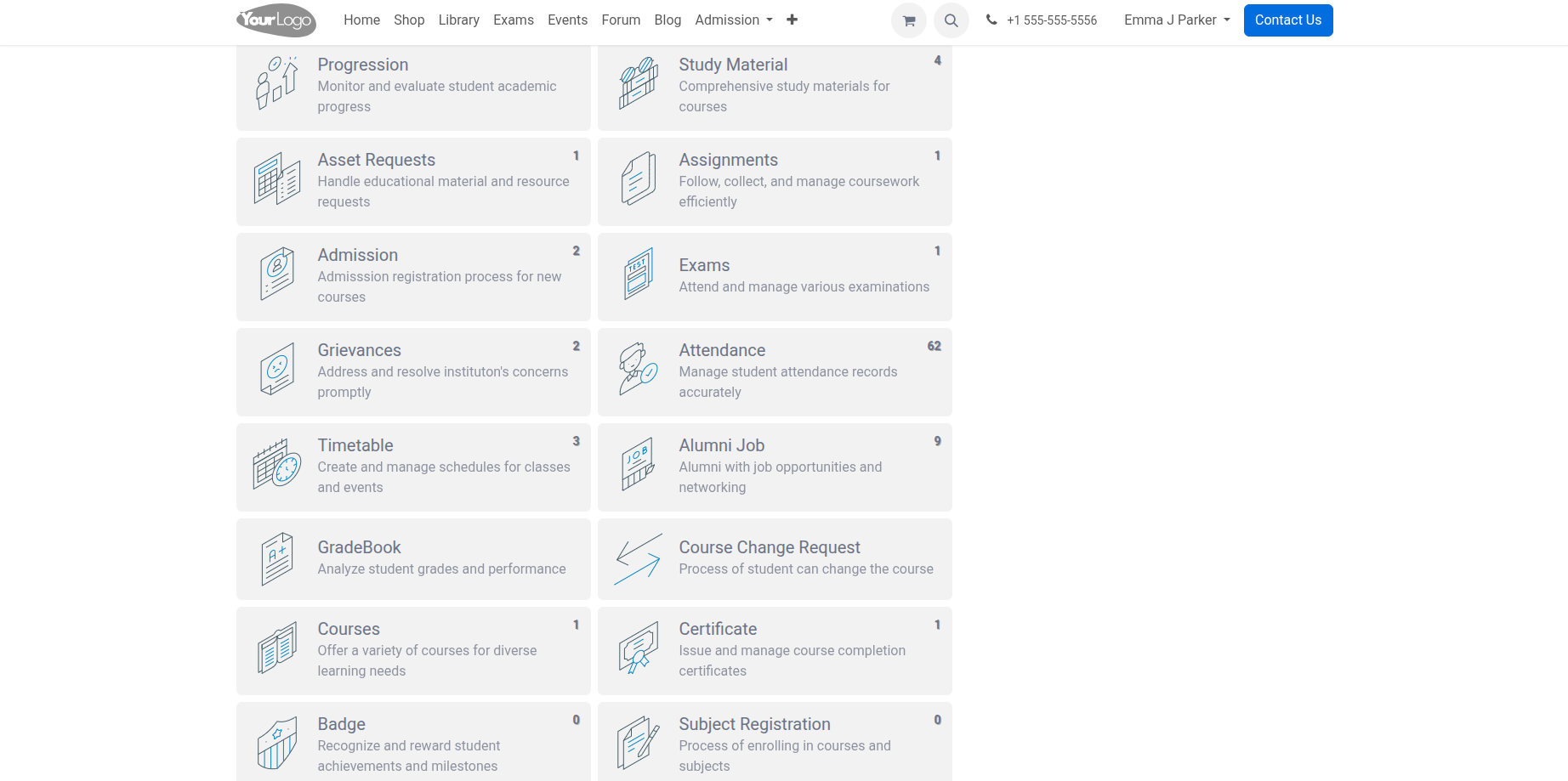
Task: Navigate to Library
Action: point(459,20)
